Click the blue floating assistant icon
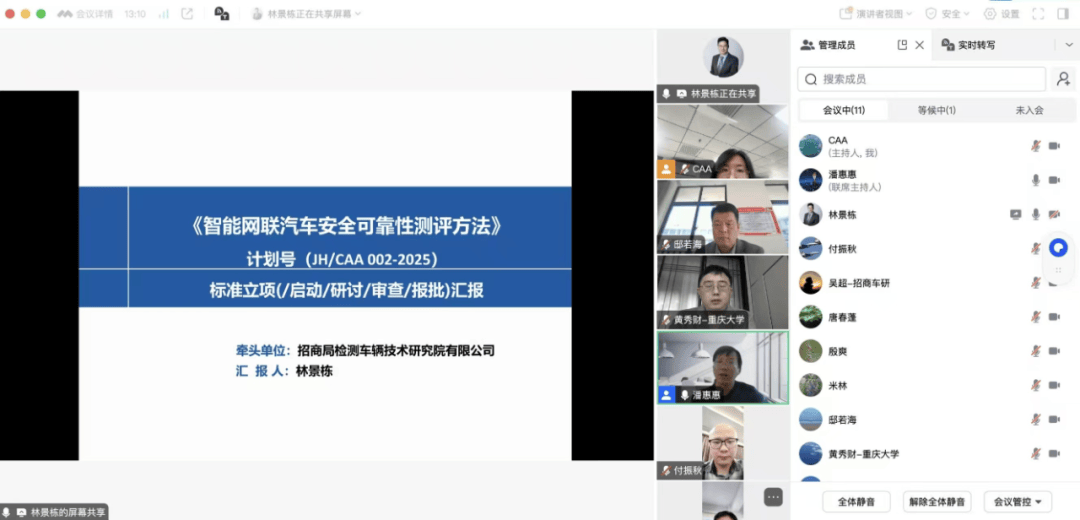The height and width of the screenshot is (520, 1080). pyautogui.click(x=1058, y=248)
